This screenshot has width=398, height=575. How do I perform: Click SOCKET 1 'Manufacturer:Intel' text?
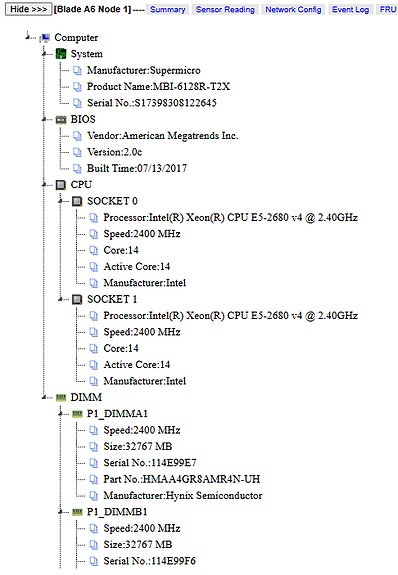coord(145,381)
